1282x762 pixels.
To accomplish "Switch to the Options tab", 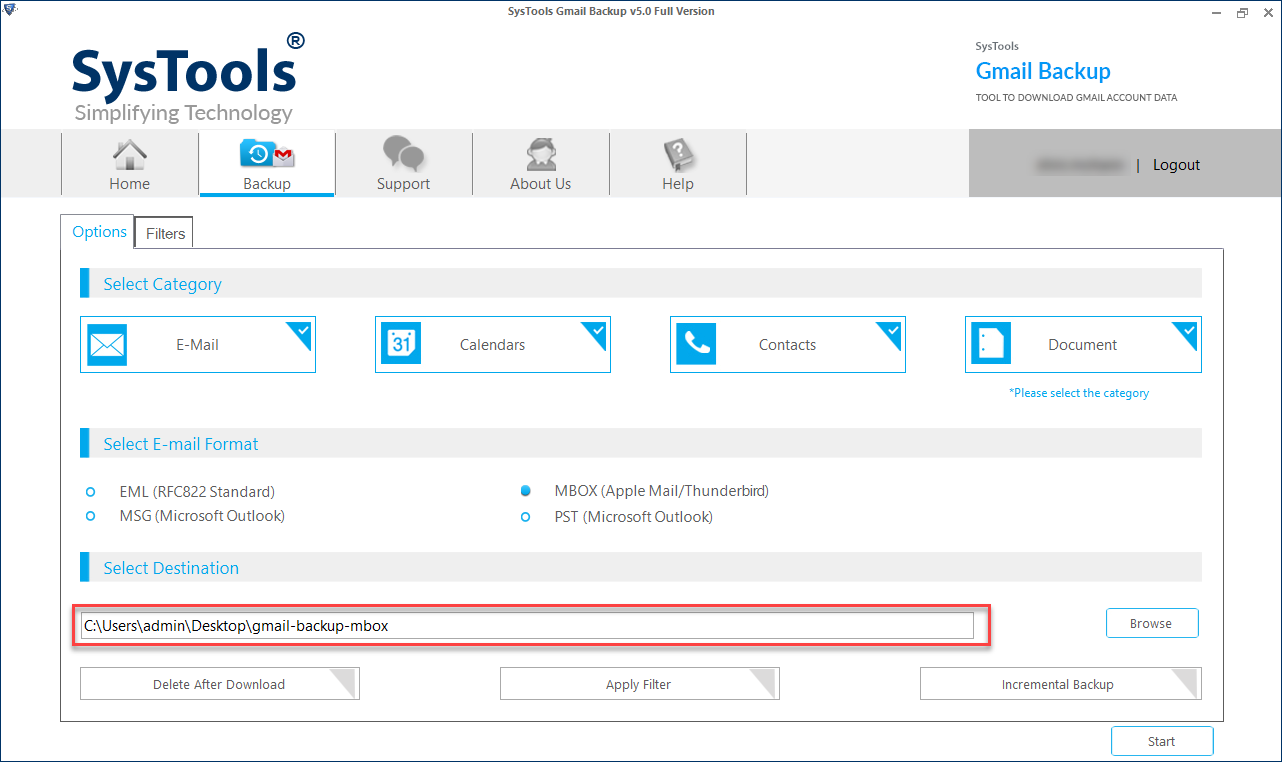I will point(99,231).
